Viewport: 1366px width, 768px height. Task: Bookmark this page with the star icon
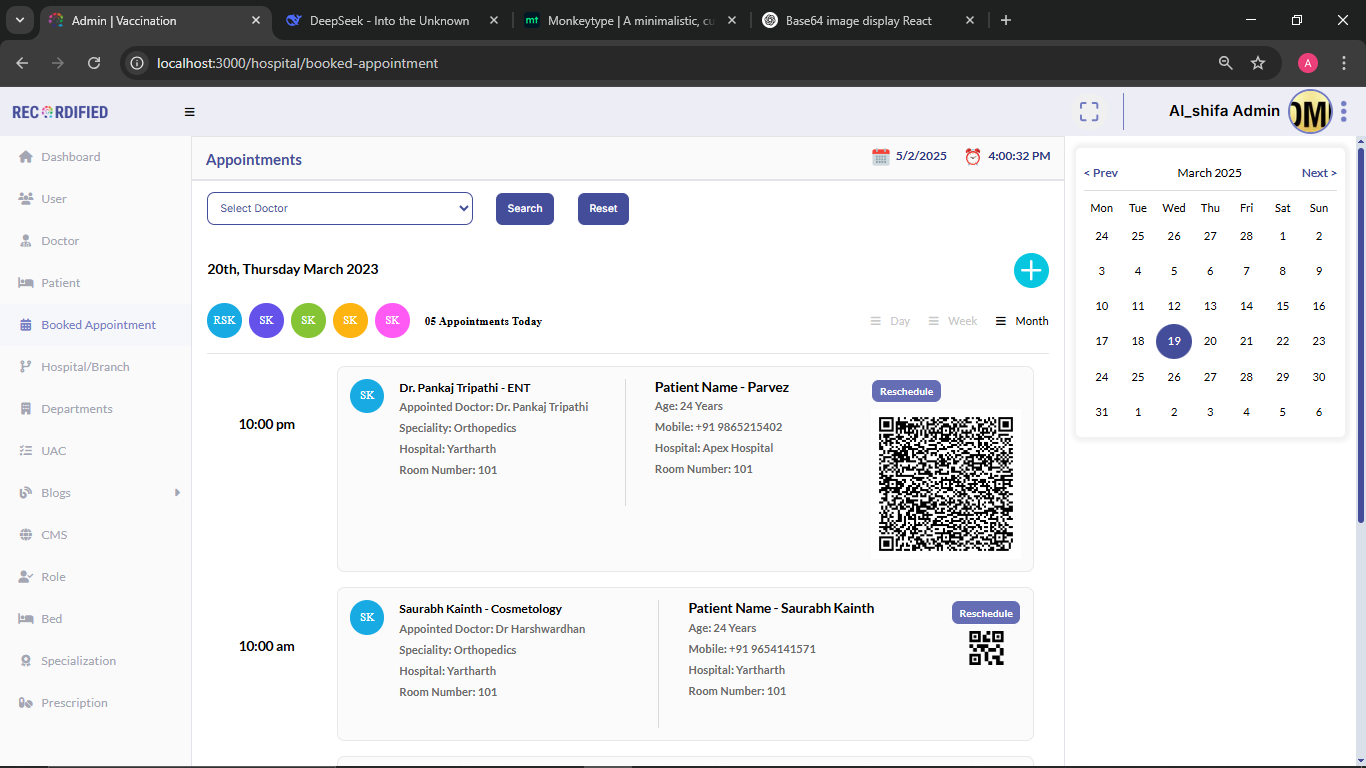pyautogui.click(x=1258, y=63)
